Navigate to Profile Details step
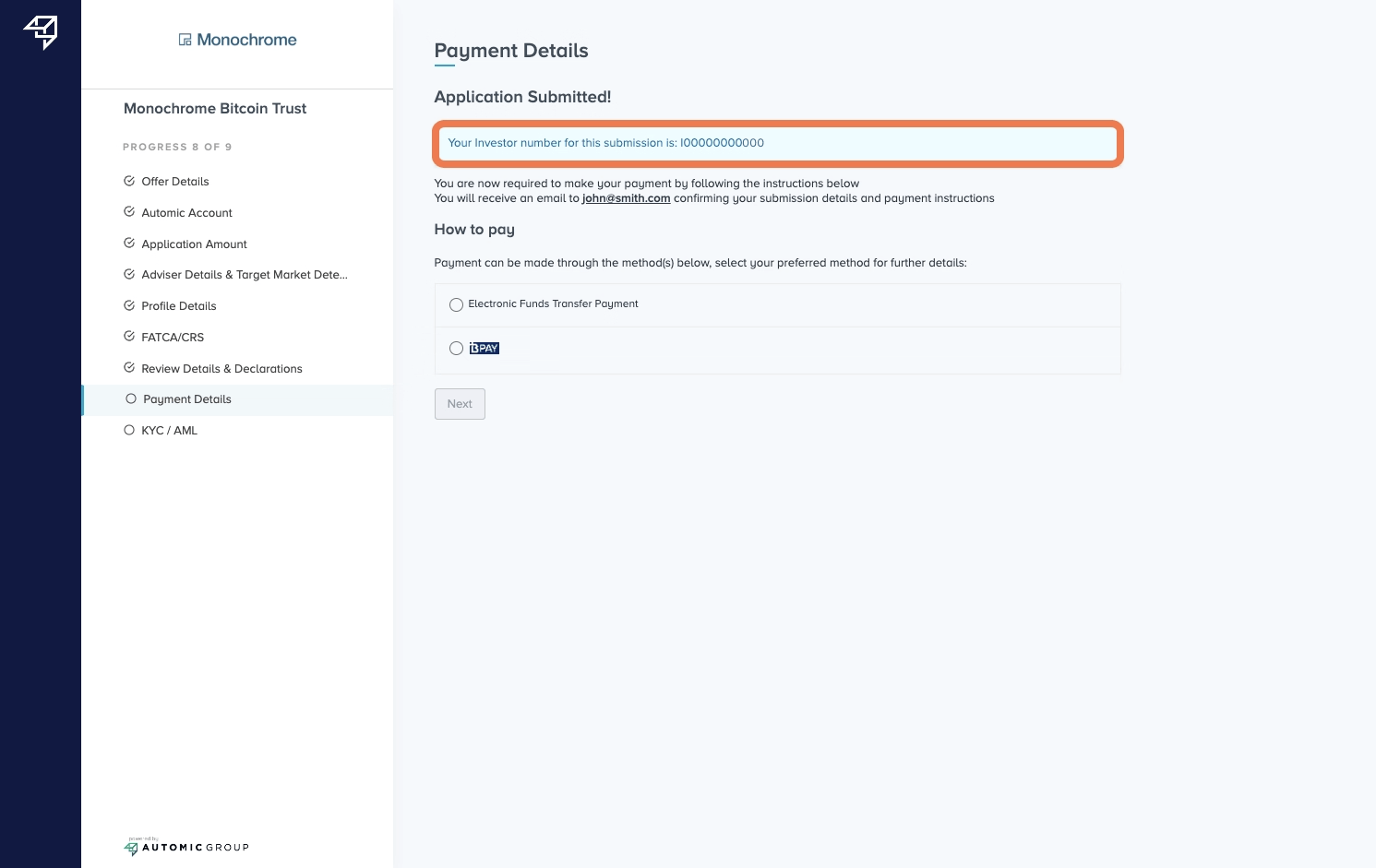1376x868 pixels. pos(178,306)
